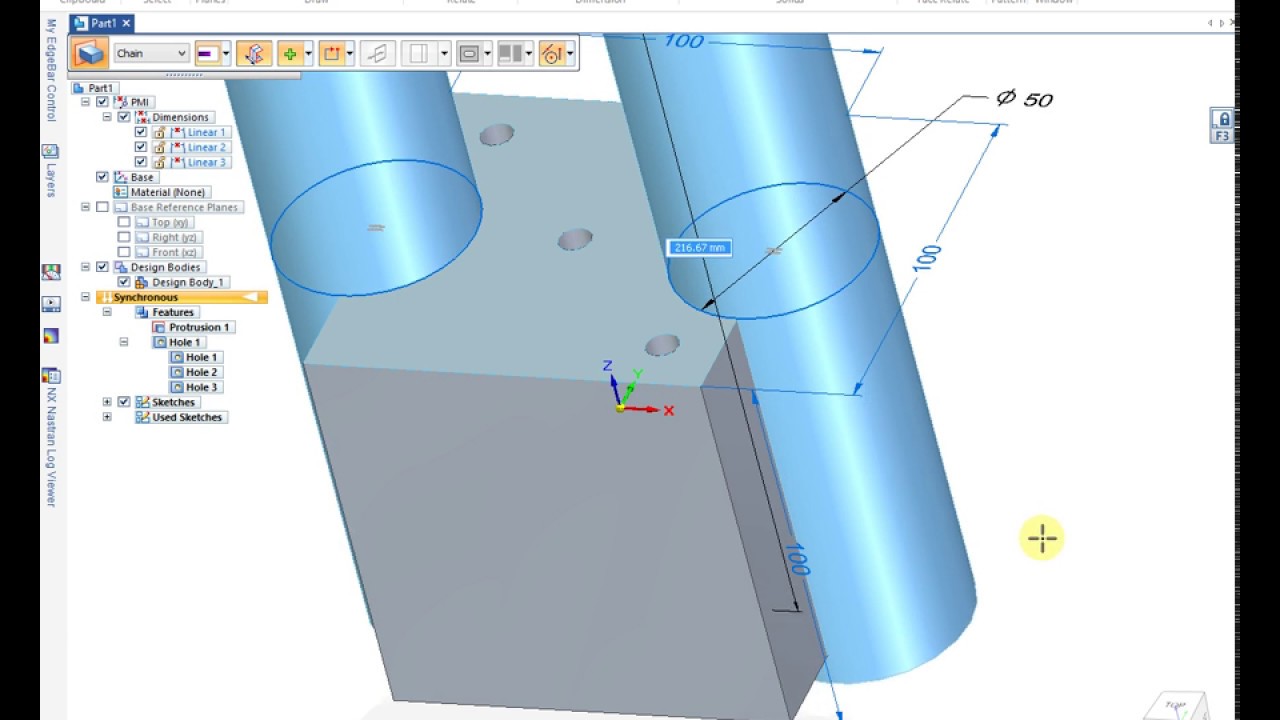Check the Front (xz) plane checkbox
This screenshot has height=720, width=1280.
tap(124, 252)
